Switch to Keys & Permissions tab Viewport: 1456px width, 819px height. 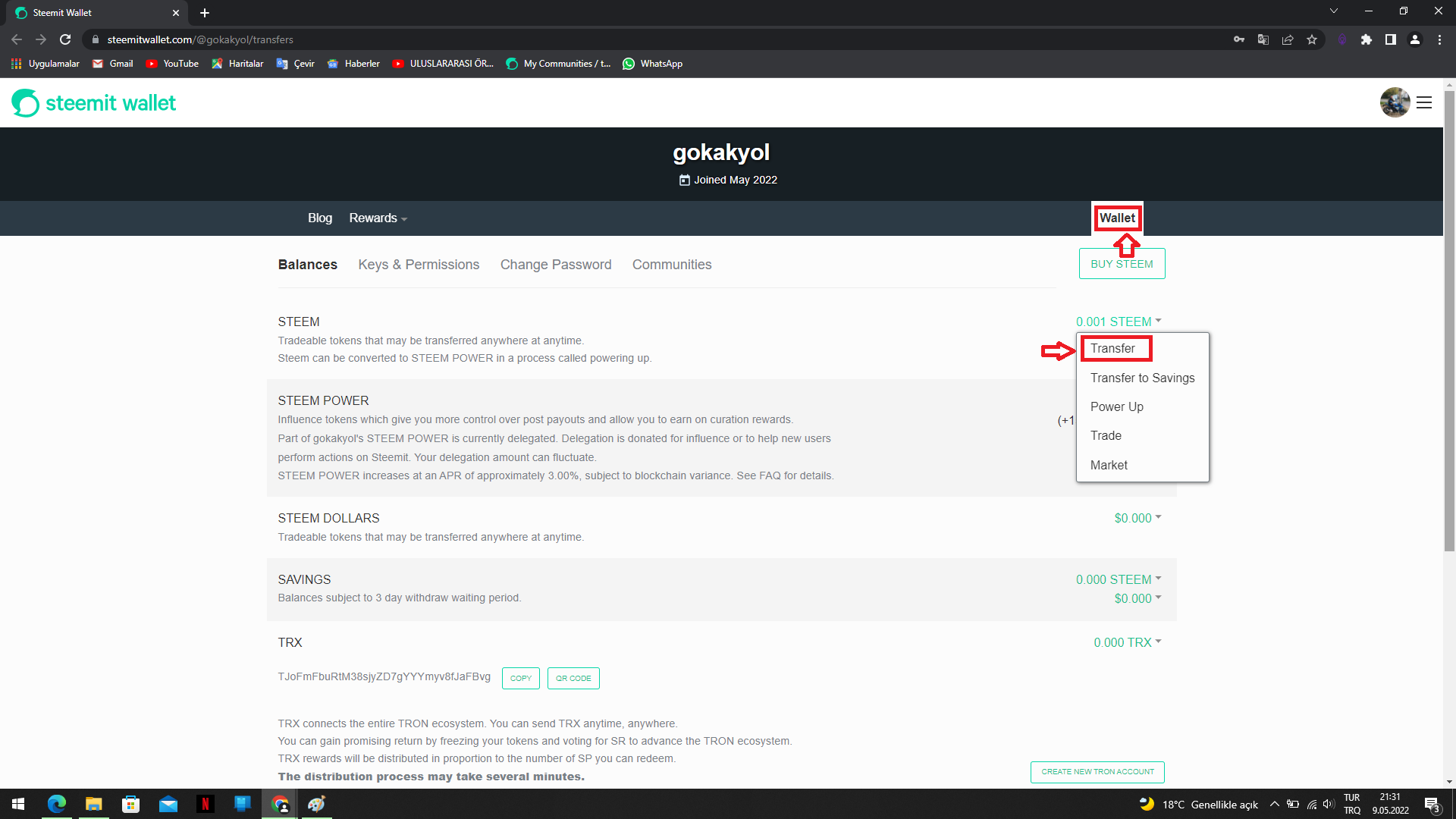[419, 265]
